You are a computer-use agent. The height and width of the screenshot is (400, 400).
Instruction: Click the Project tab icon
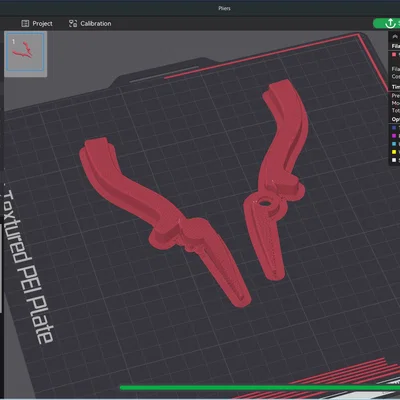[x=25, y=23]
